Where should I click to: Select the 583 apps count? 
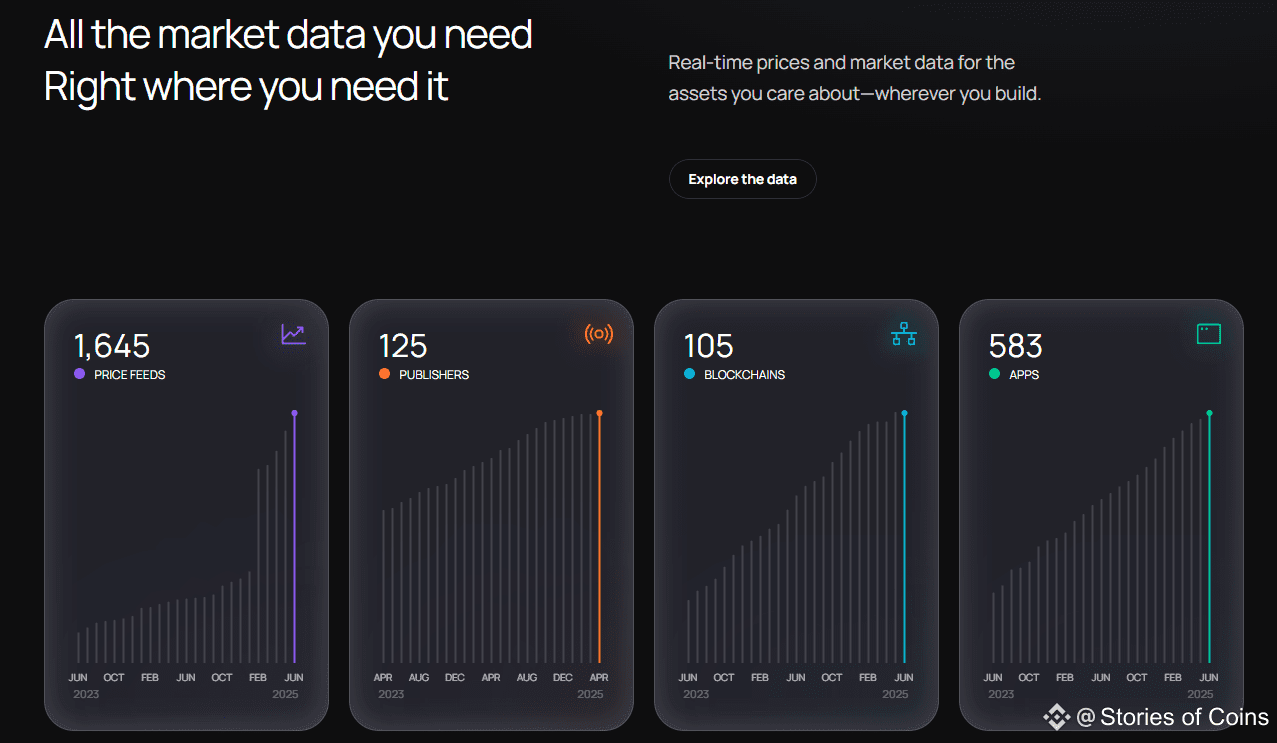click(1016, 346)
